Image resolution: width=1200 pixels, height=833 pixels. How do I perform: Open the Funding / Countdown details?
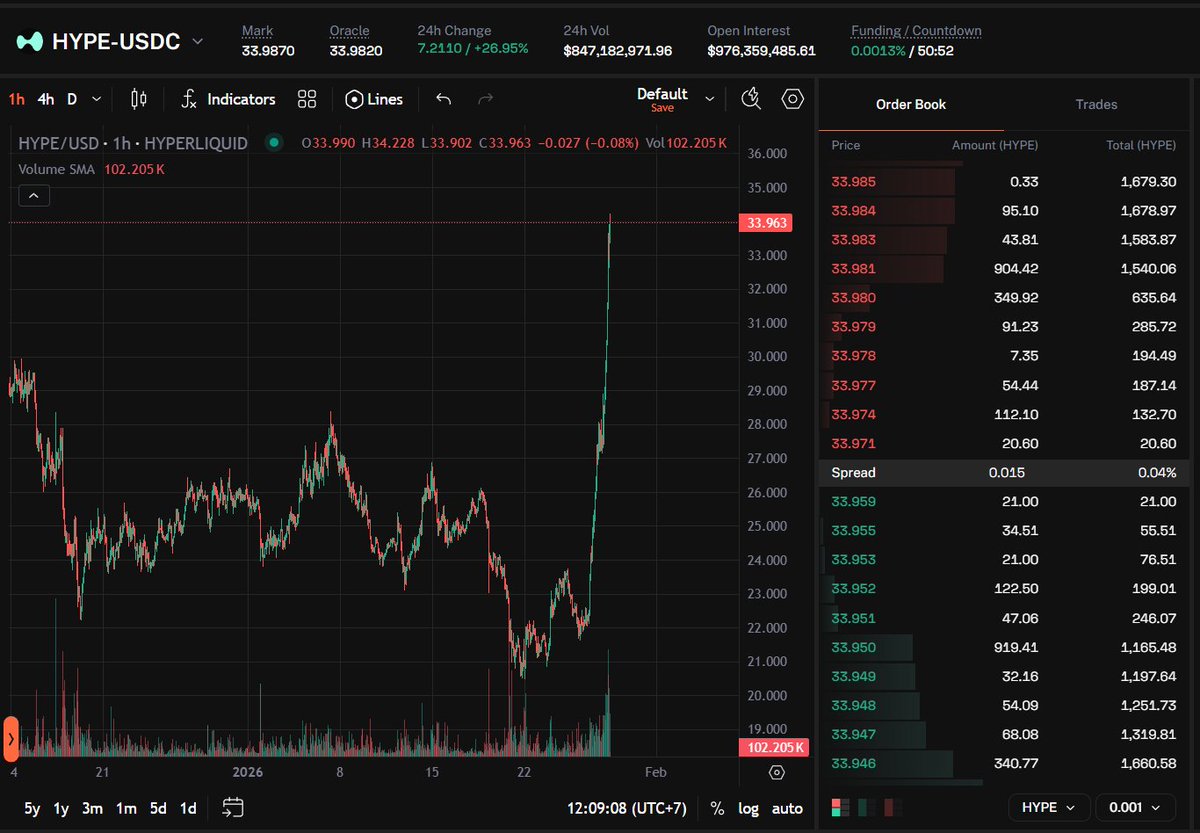(x=915, y=31)
